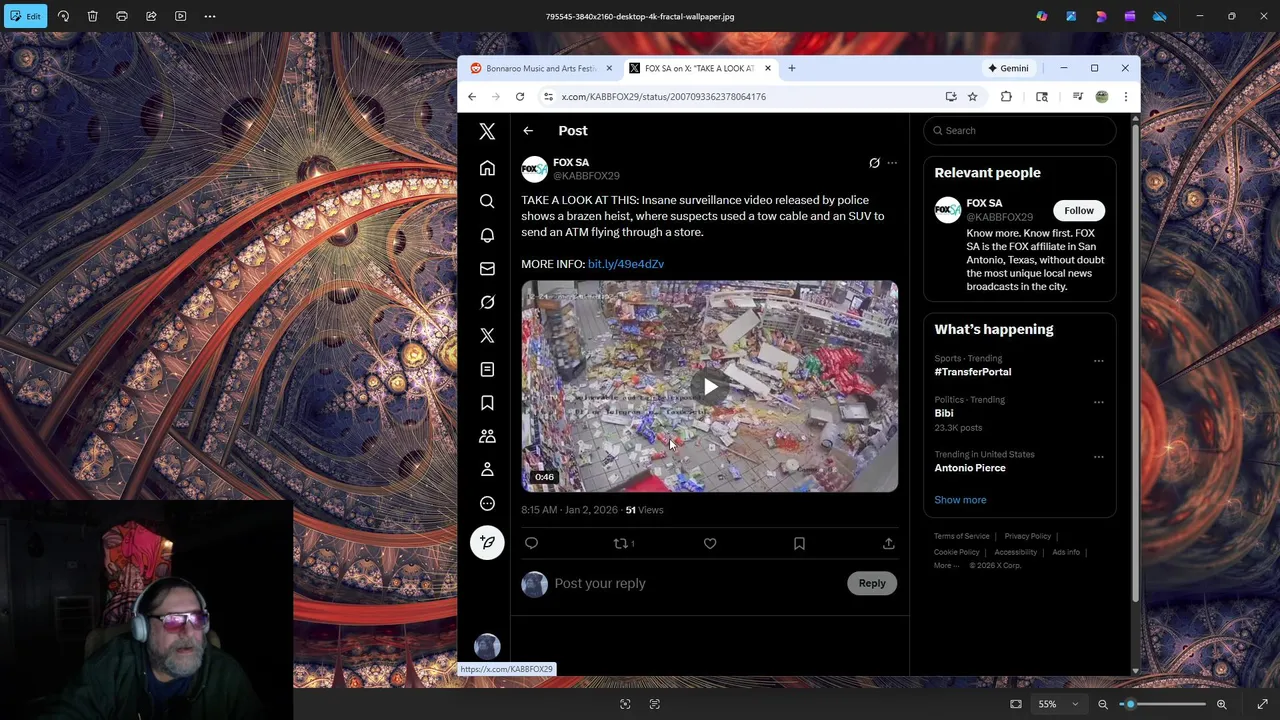The width and height of the screenshot is (1280, 720).
Task: Open Lists icon in X sidebar
Action: 487,369
